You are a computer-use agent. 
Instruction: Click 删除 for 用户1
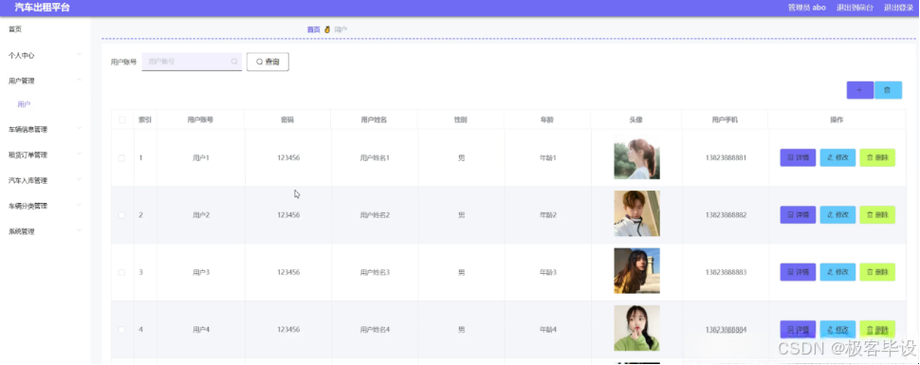click(877, 158)
